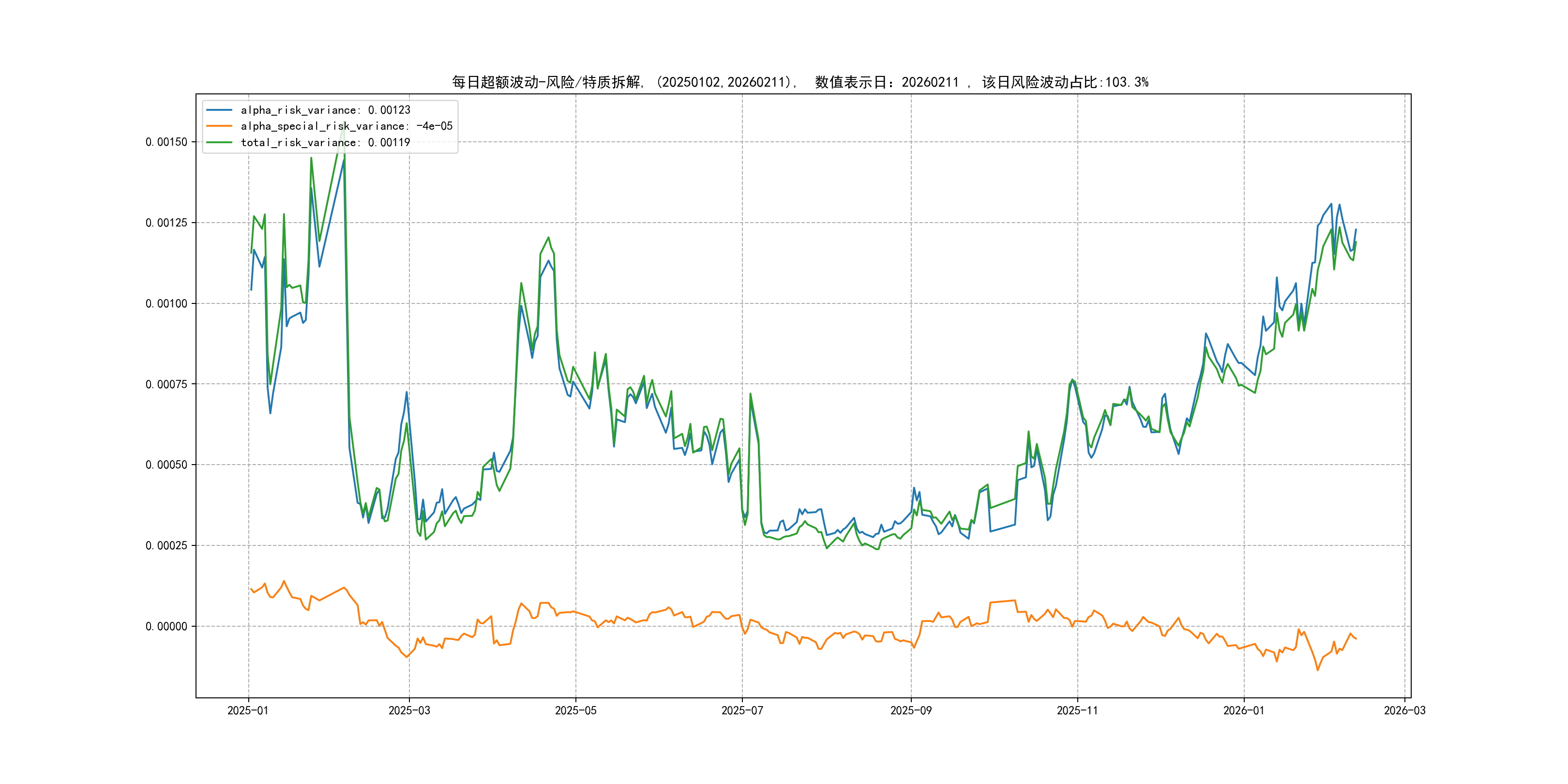
Task: Select the alpha_special_risk_variance: -4e-05 legend label
Action: [x=347, y=126]
